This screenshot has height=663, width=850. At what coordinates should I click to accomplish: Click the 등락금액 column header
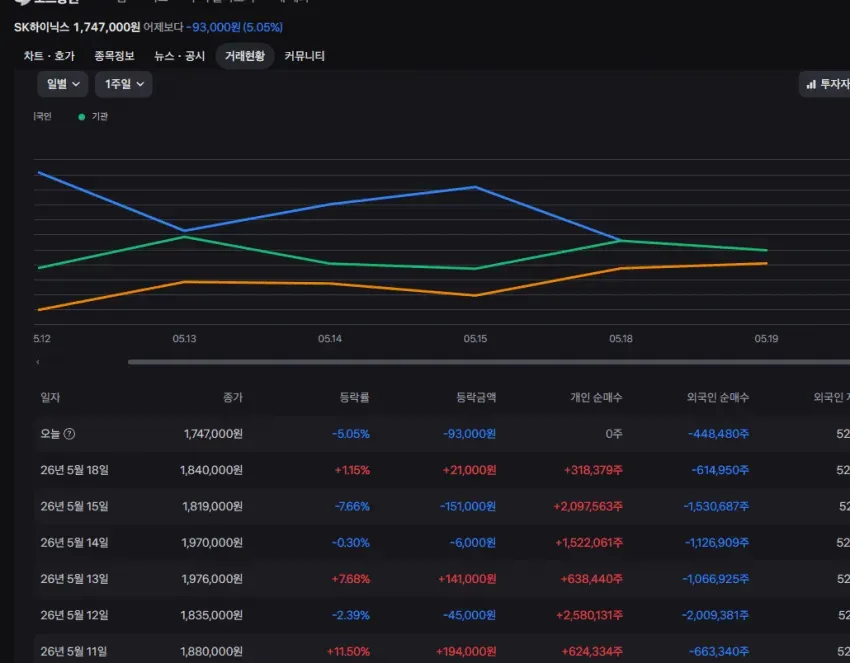pos(476,397)
